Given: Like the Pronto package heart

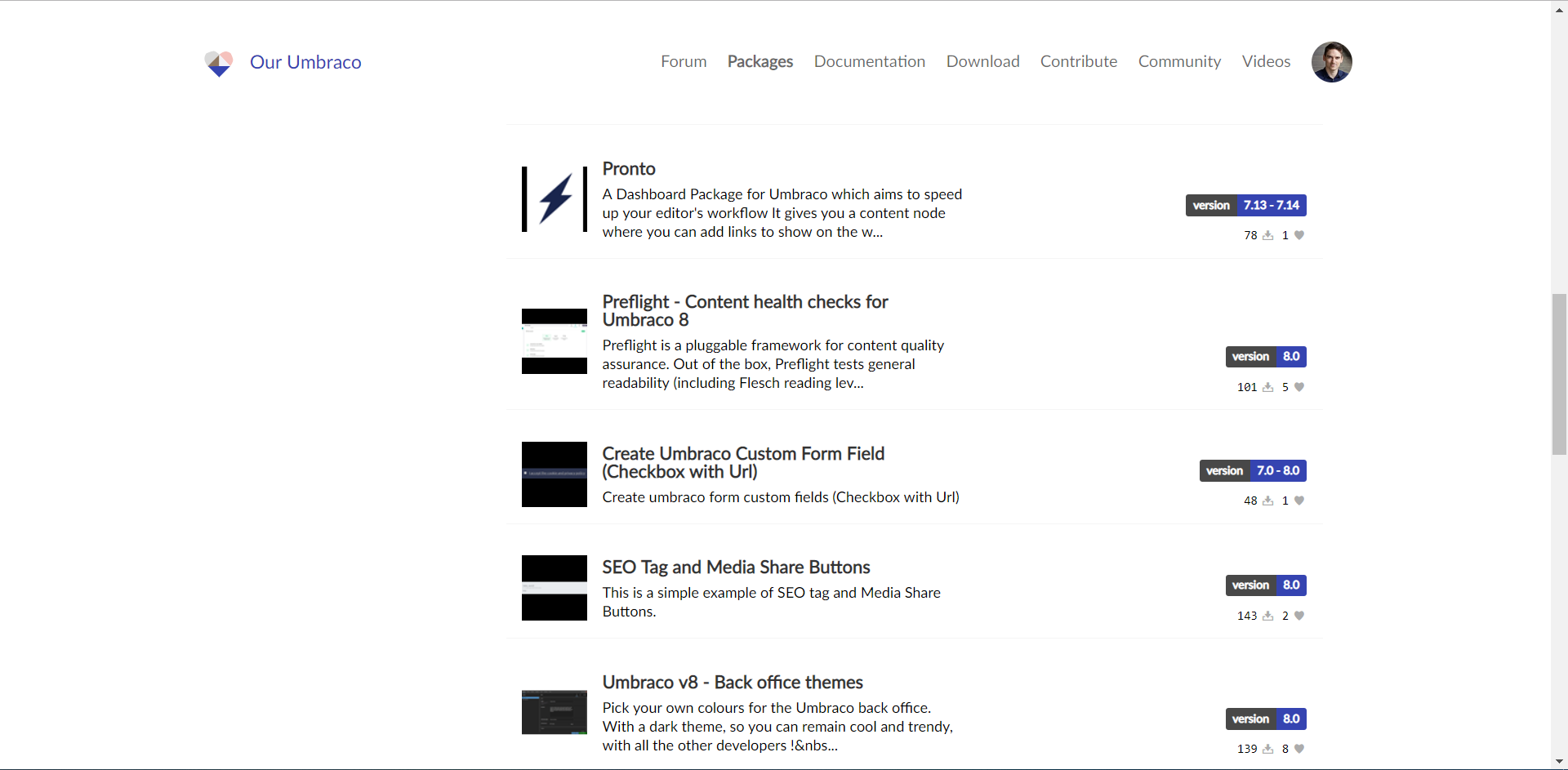Looking at the screenshot, I should (x=1298, y=235).
